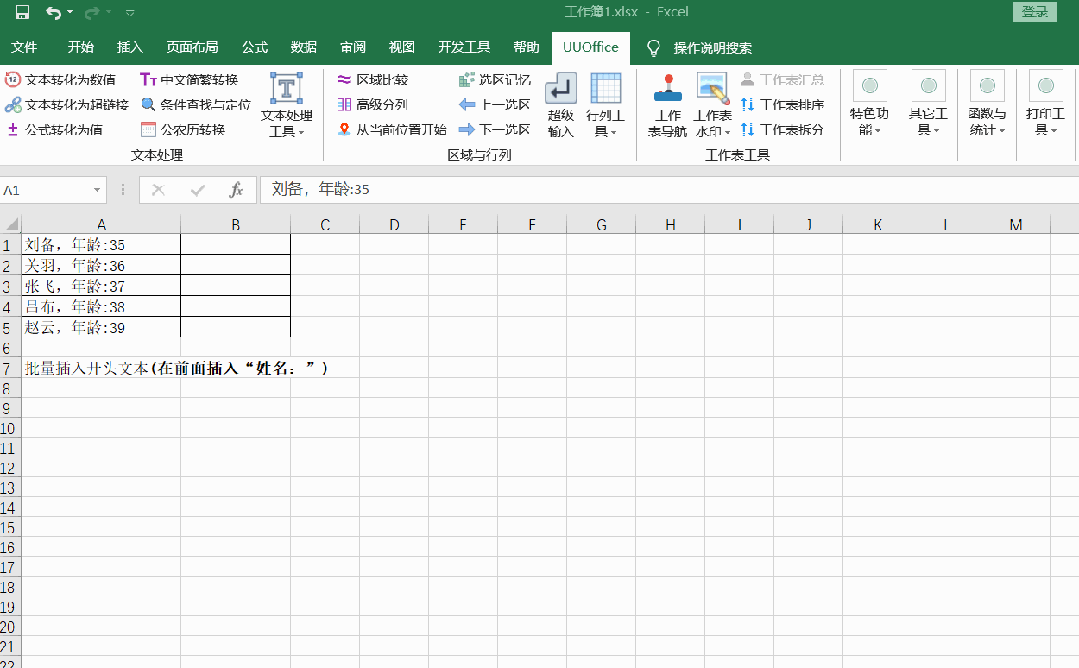Click the 公农历转换 calendar icon
Image resolution: width=1079 pixels, height=668 pixels.
click(x=149, y=129)
